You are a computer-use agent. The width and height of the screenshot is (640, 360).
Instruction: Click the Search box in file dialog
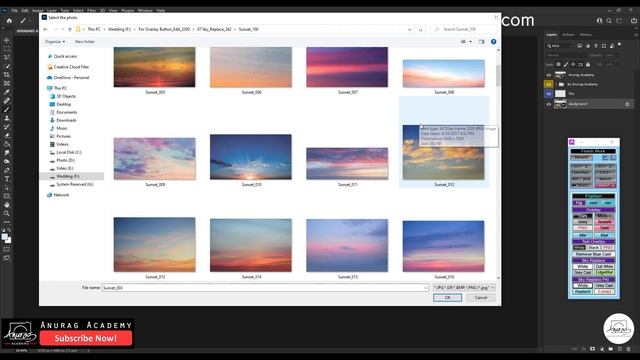[x=464, y=29]
